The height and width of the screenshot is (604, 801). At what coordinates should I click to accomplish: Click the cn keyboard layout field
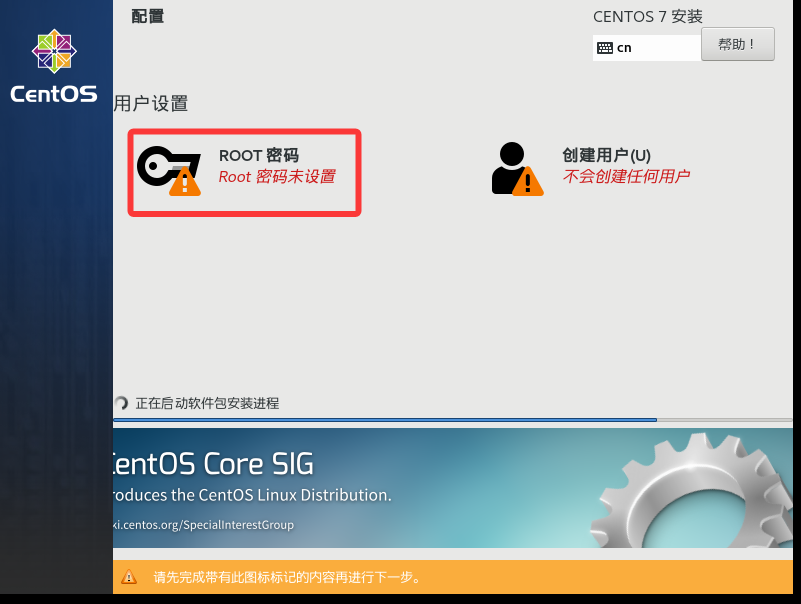pyautogui.click(x=647, y=48)
